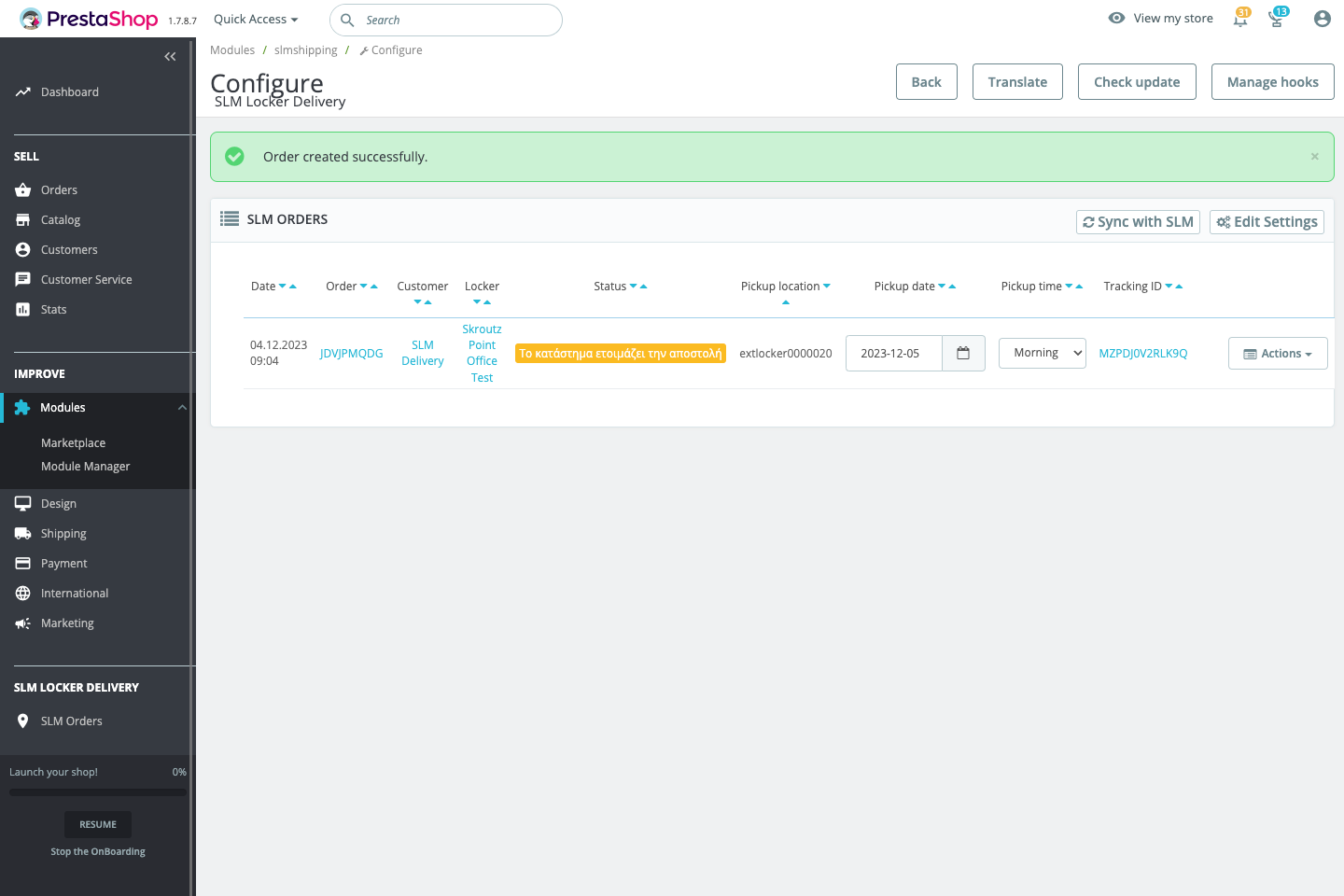This screenshot has height=896, width=1344.
Task: Open Marketplace submenu item
Action: (x=73, y=443)
